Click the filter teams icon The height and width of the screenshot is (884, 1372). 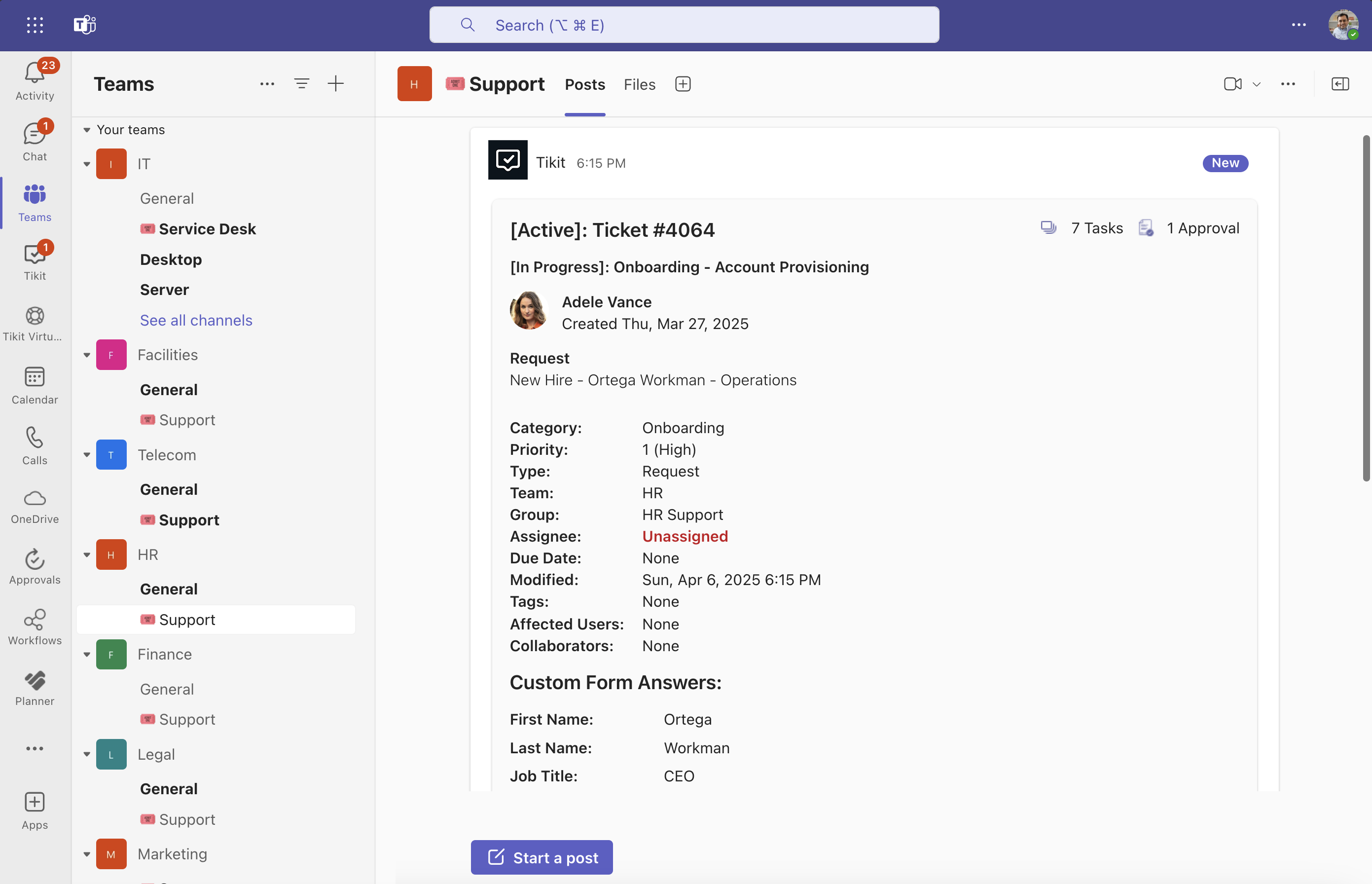pyautogui.click(x=302, y=84)
